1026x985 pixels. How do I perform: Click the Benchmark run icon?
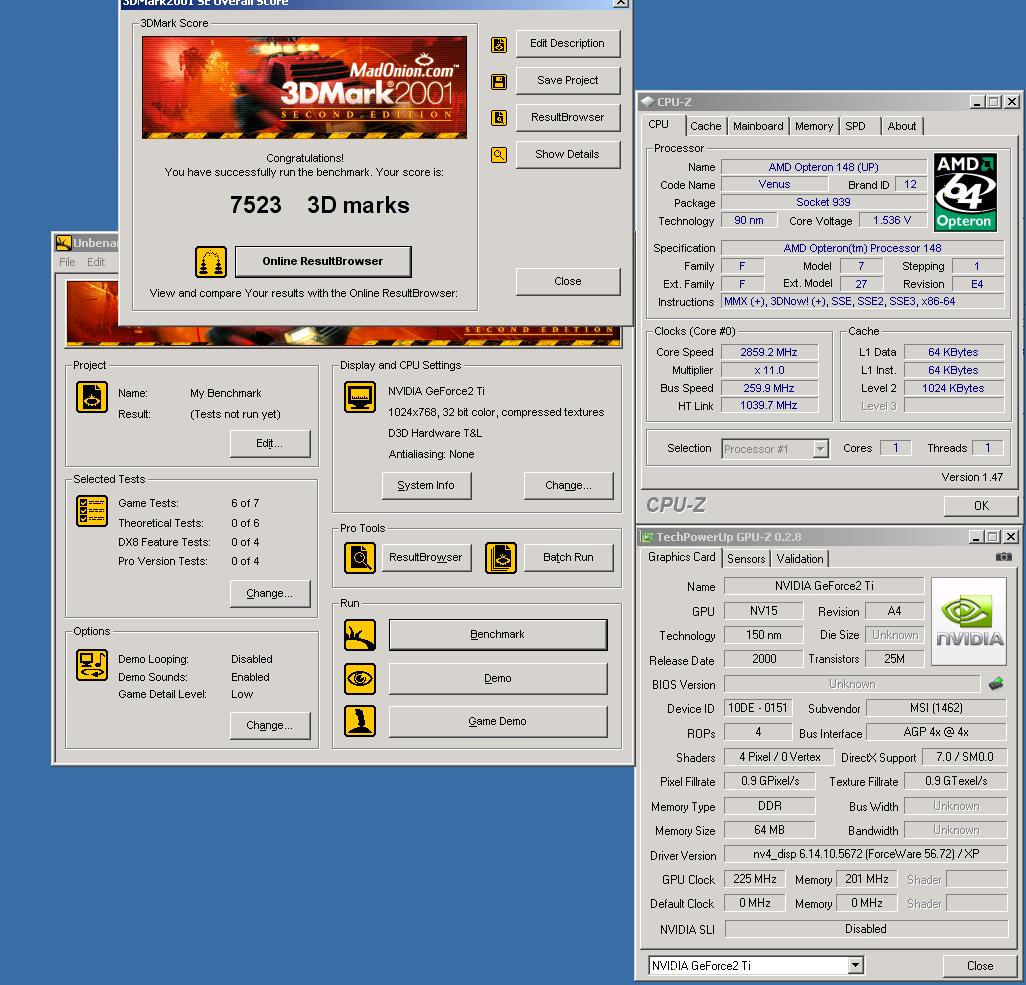pyautogui.click(x=360, y=635)
